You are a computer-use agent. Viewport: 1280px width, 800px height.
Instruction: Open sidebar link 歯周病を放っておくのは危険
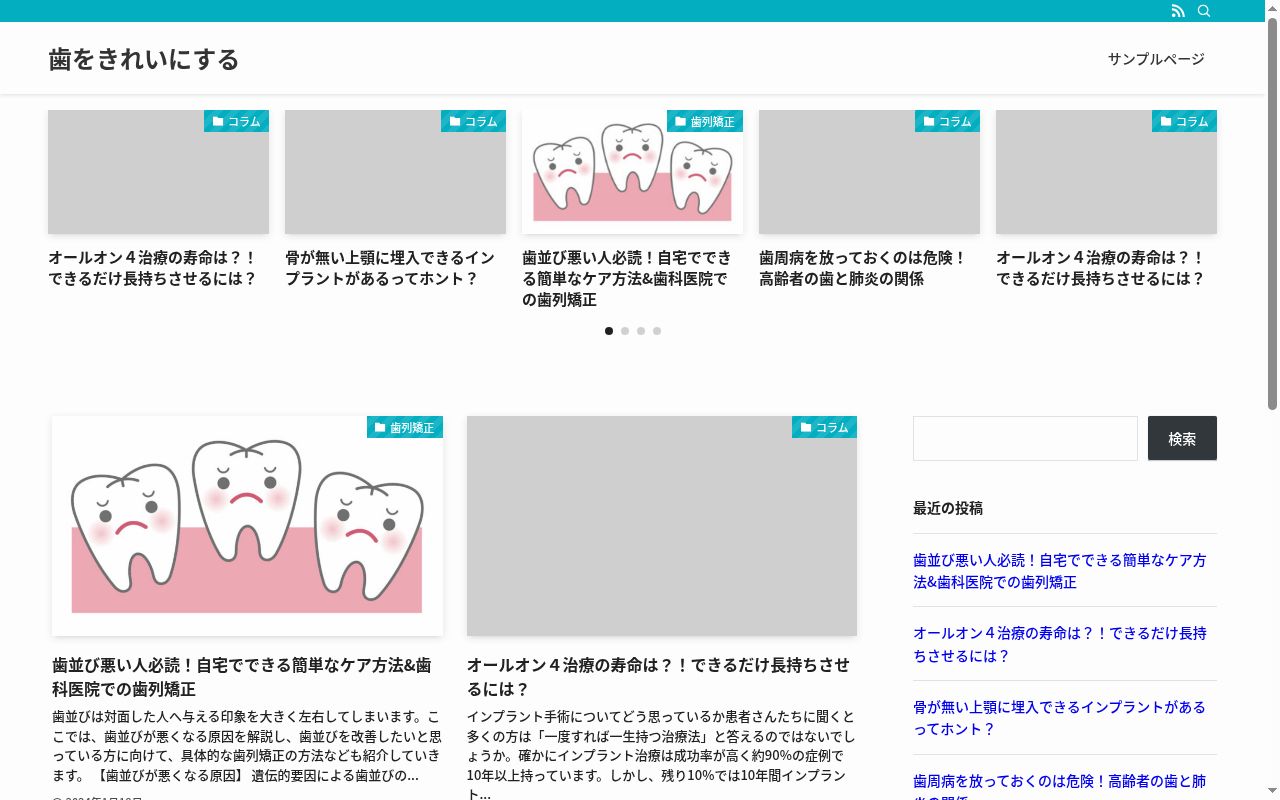pyautogui.click(x=1060, y=785)
